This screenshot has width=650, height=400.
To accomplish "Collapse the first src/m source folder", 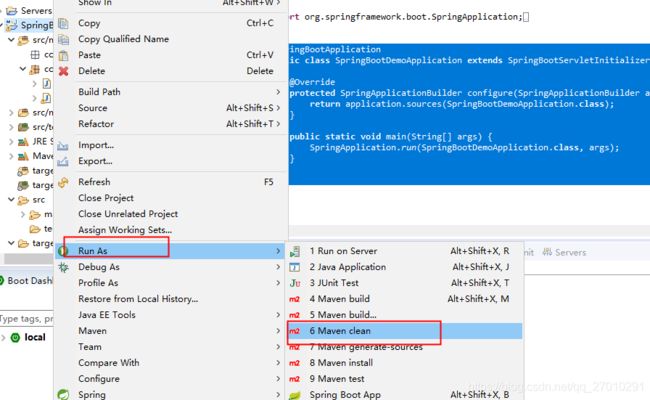I will click(x=12, y=40).
